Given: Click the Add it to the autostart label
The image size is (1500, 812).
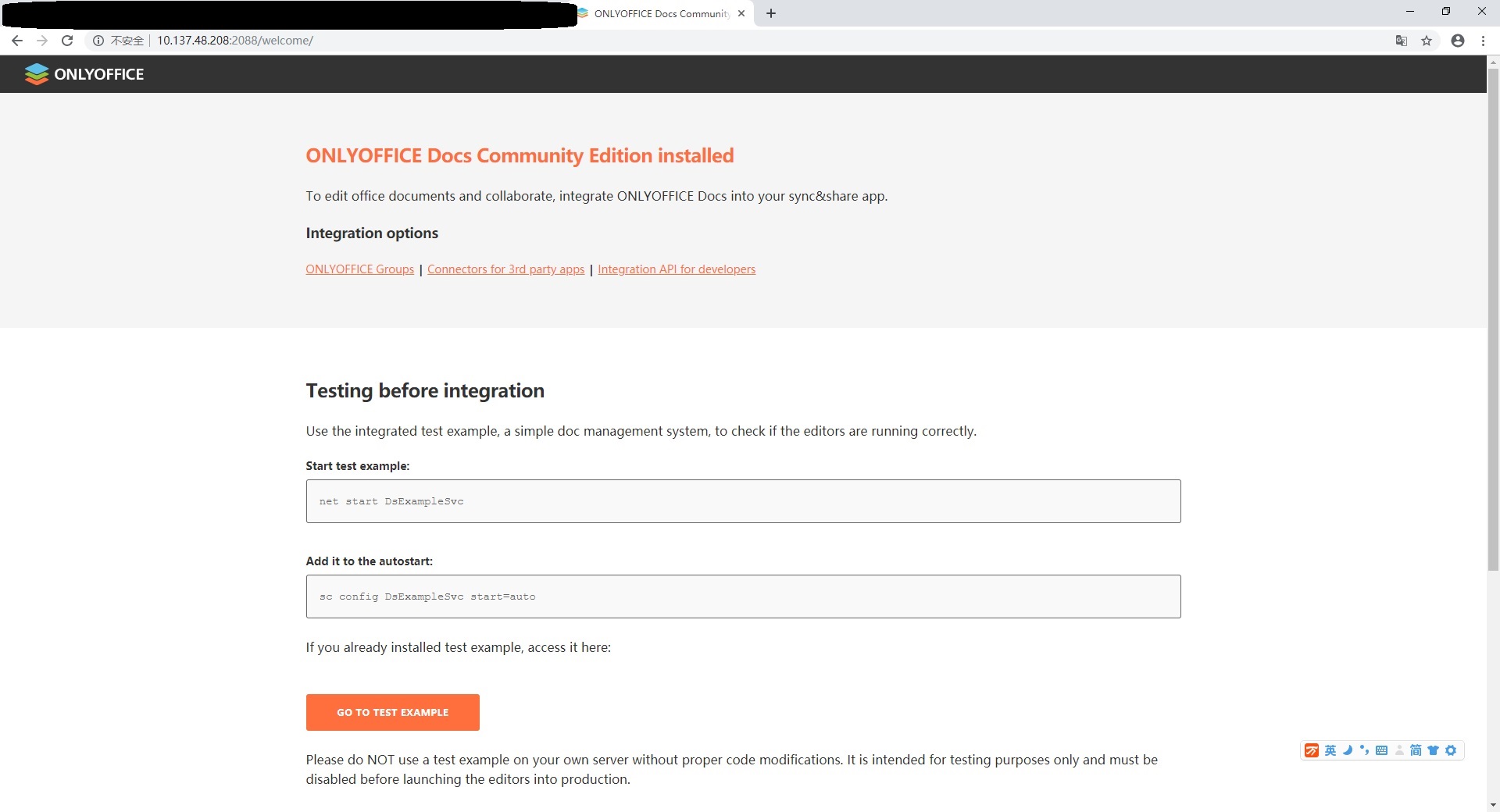Looking at the screenshot, I should click(370, 561).
